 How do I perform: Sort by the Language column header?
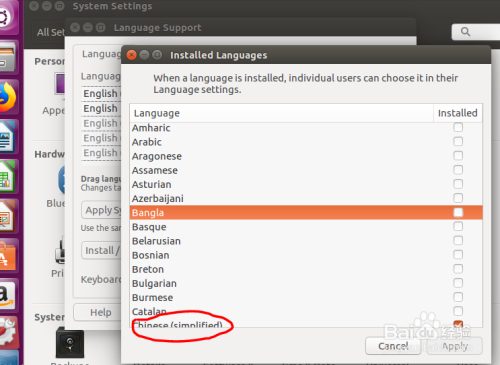pos(282,113)
